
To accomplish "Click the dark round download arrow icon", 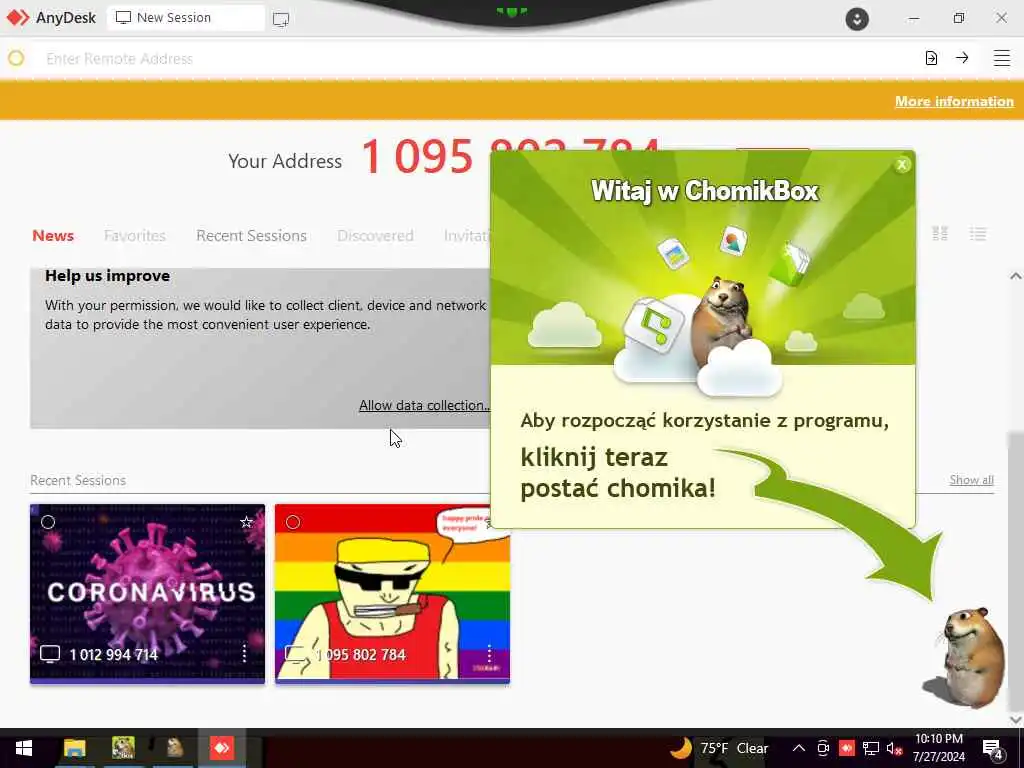I will [x=857, y=19].
